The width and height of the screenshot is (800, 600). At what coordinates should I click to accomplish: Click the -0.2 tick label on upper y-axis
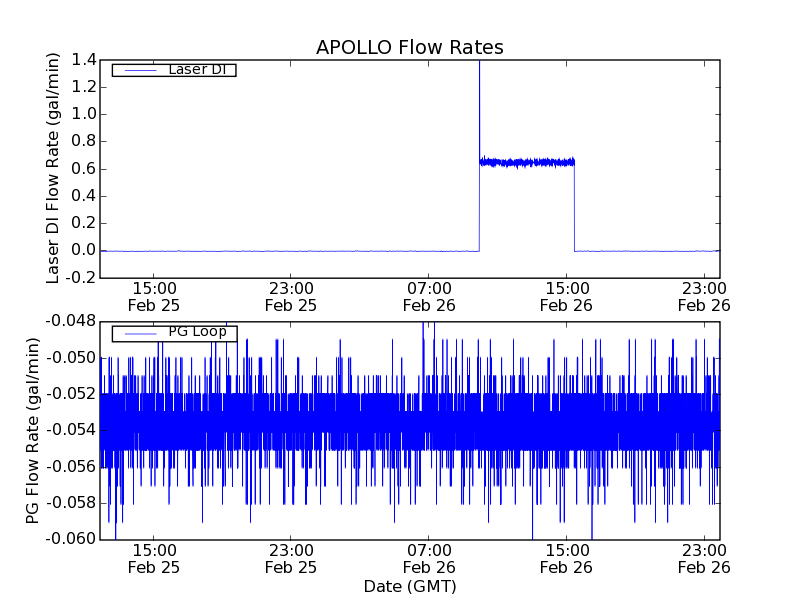(x=80, y=278)
